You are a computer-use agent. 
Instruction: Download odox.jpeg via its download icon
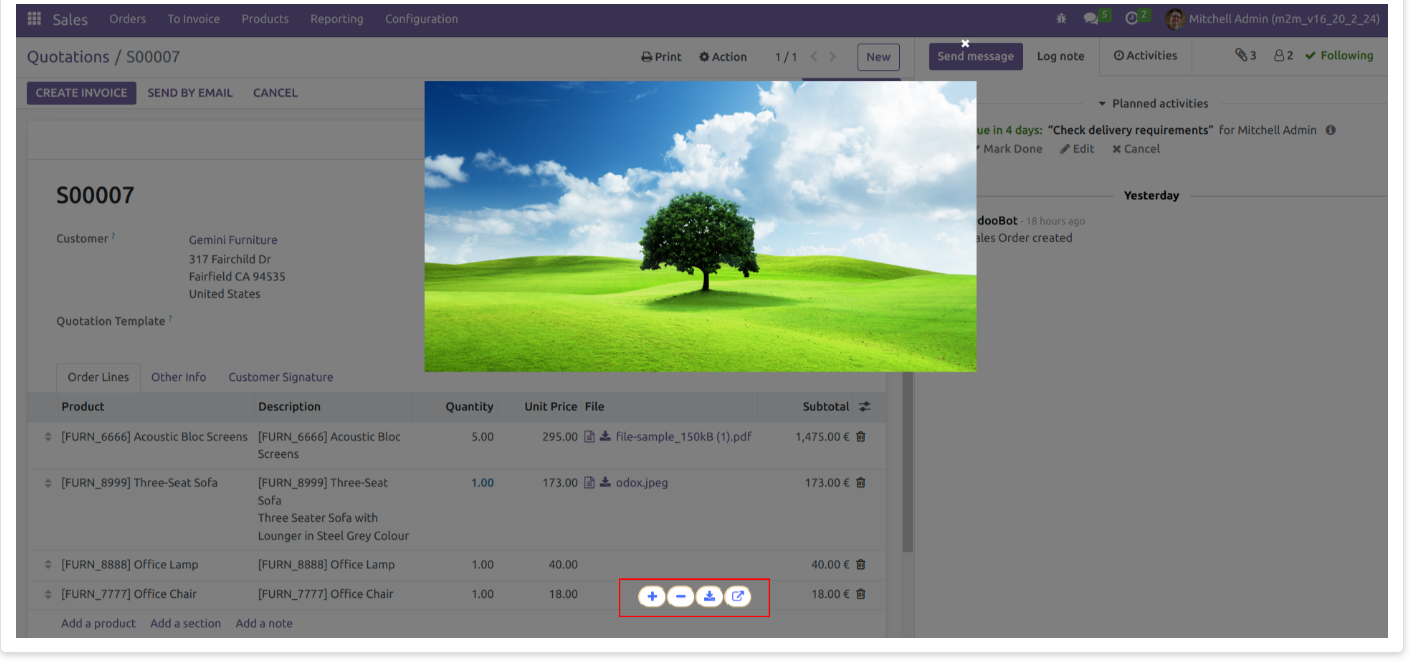tap(605, 483)
